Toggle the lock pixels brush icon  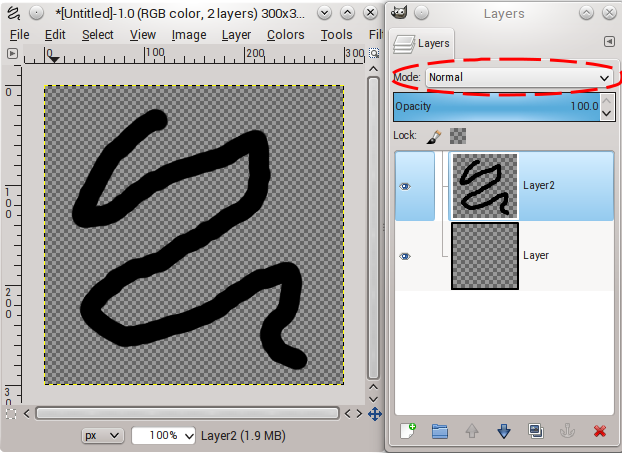point(434,136)
